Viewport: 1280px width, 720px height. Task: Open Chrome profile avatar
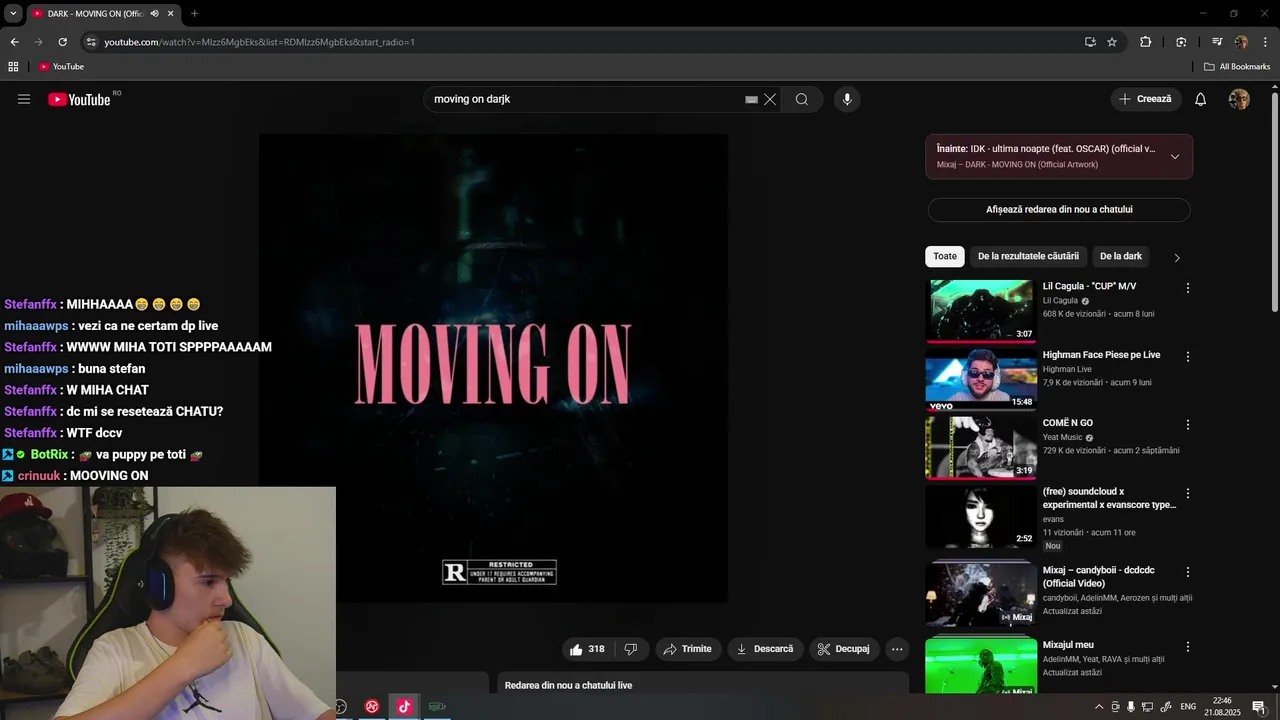(x=1241, y=42)
